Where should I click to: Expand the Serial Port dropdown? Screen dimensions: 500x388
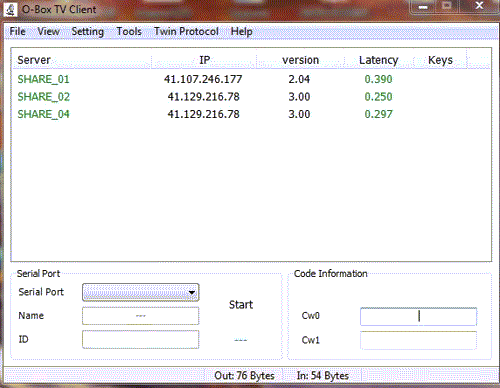[x=141, y=292]
